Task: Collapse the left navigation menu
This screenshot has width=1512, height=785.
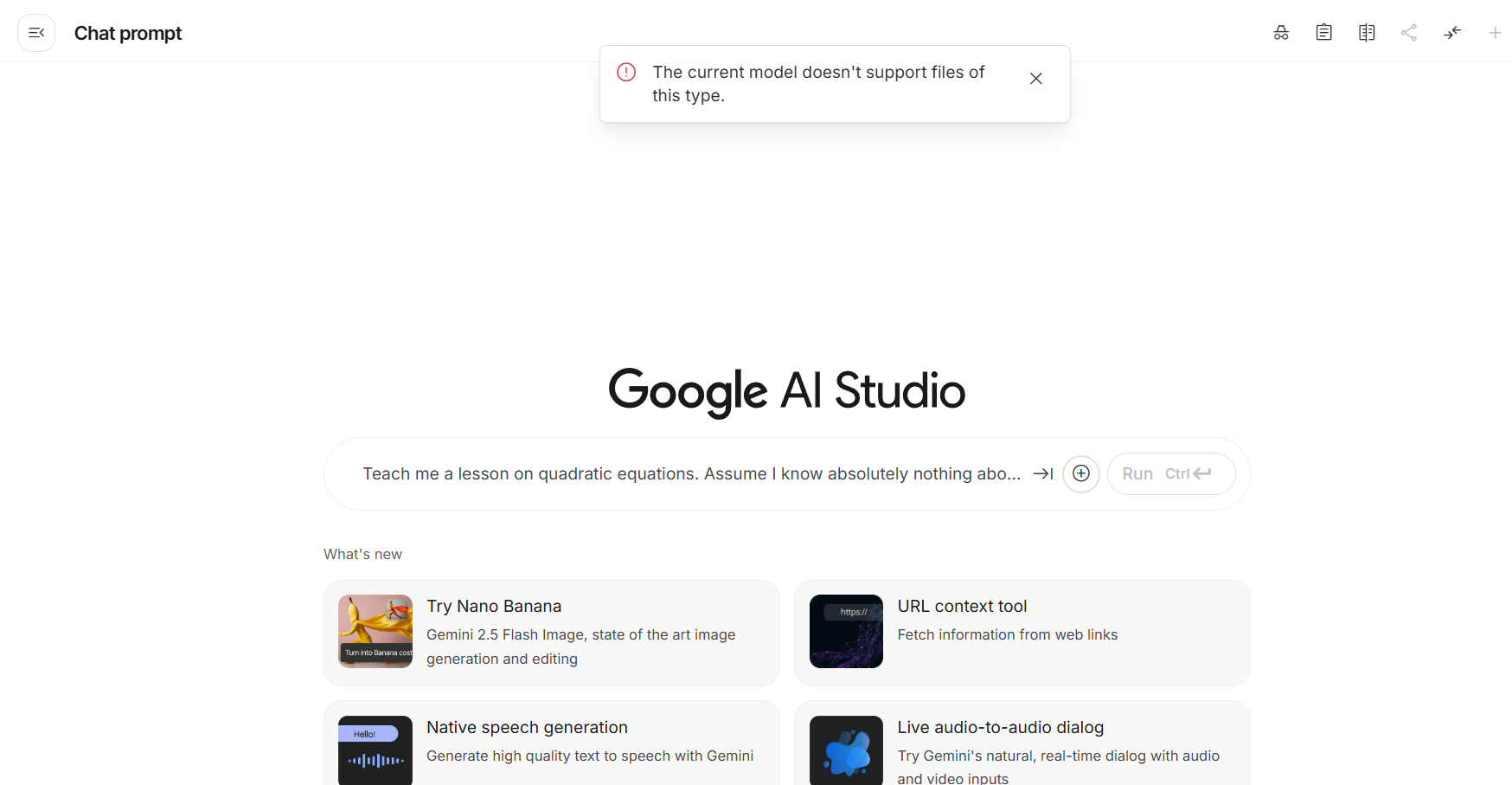Action: coord(36,33)
